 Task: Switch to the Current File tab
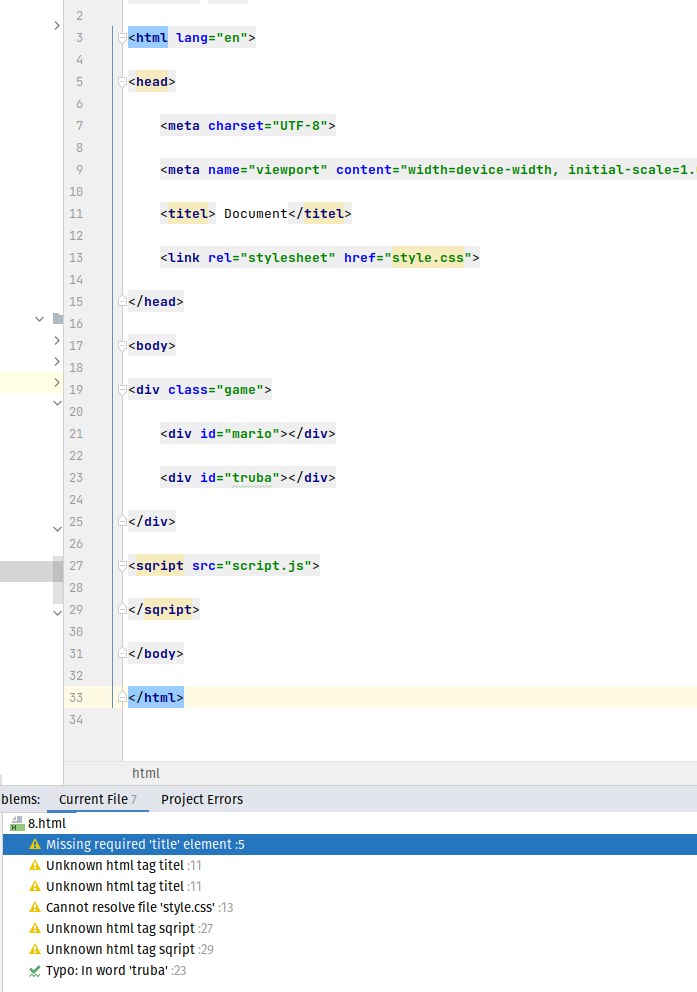tap(97, 799)
